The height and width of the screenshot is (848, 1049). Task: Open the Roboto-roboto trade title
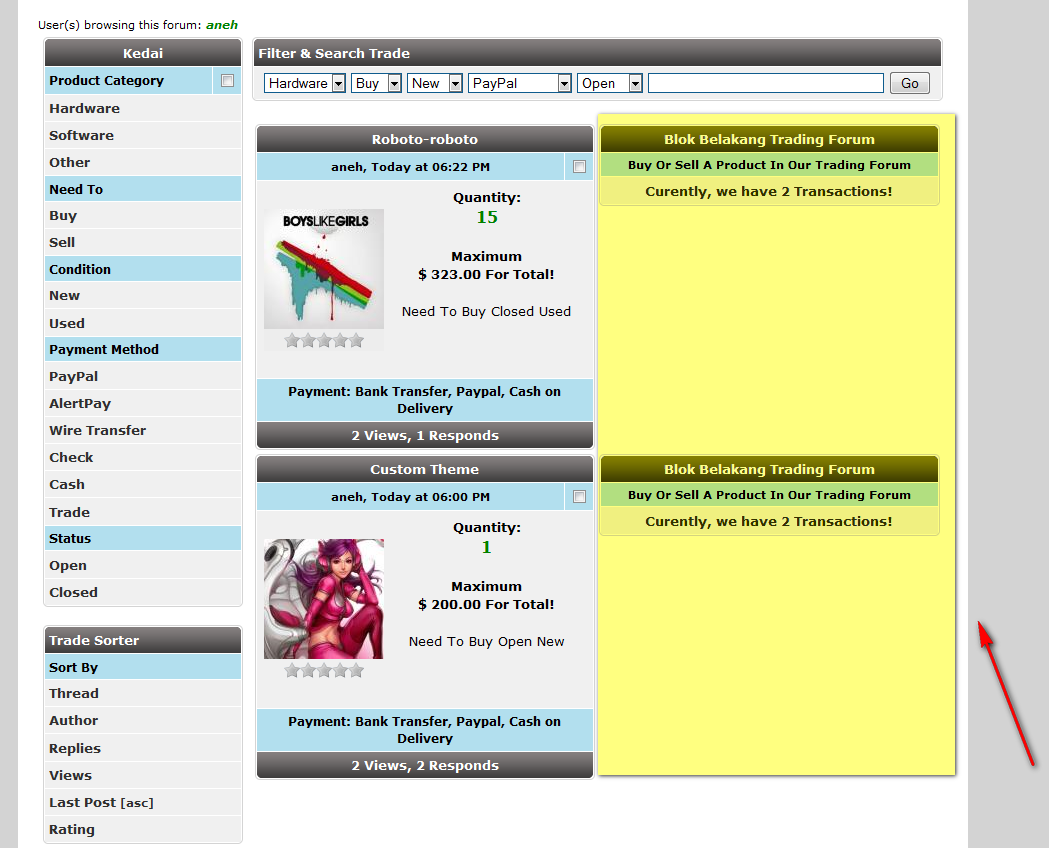pyautogui.click(x=424, y=140)
